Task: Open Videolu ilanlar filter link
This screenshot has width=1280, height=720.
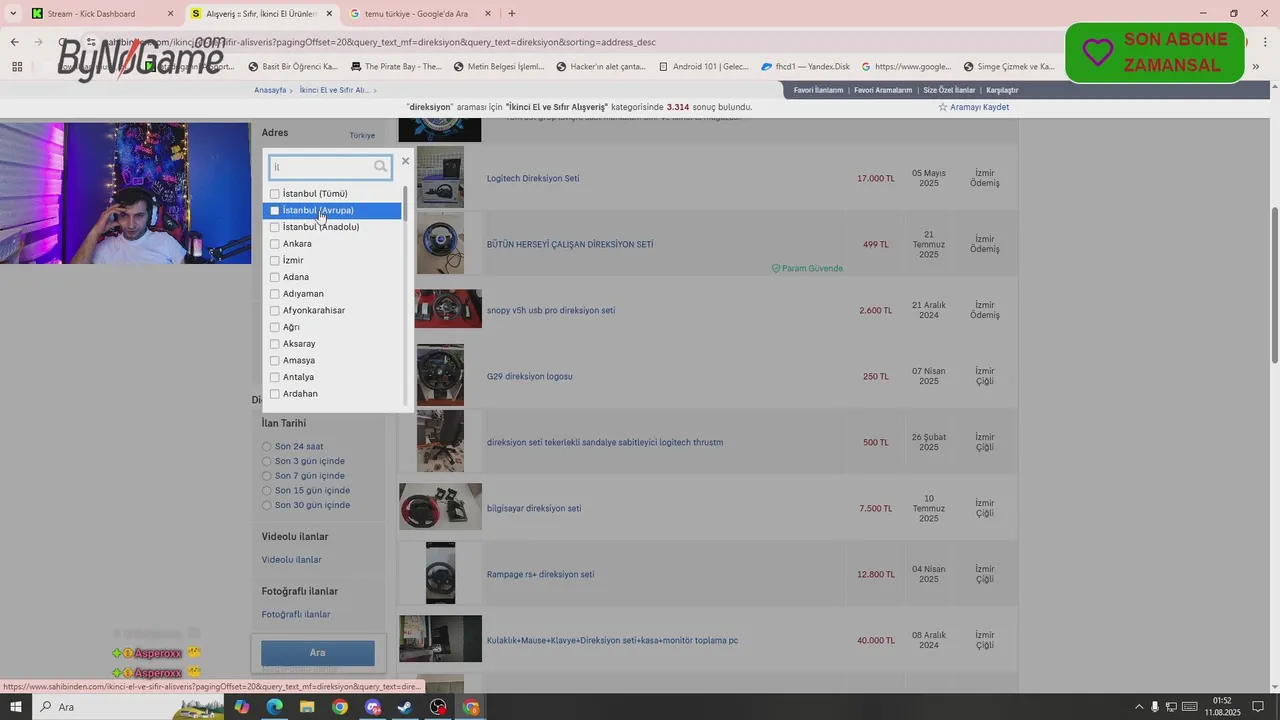Action: (292, 560)
